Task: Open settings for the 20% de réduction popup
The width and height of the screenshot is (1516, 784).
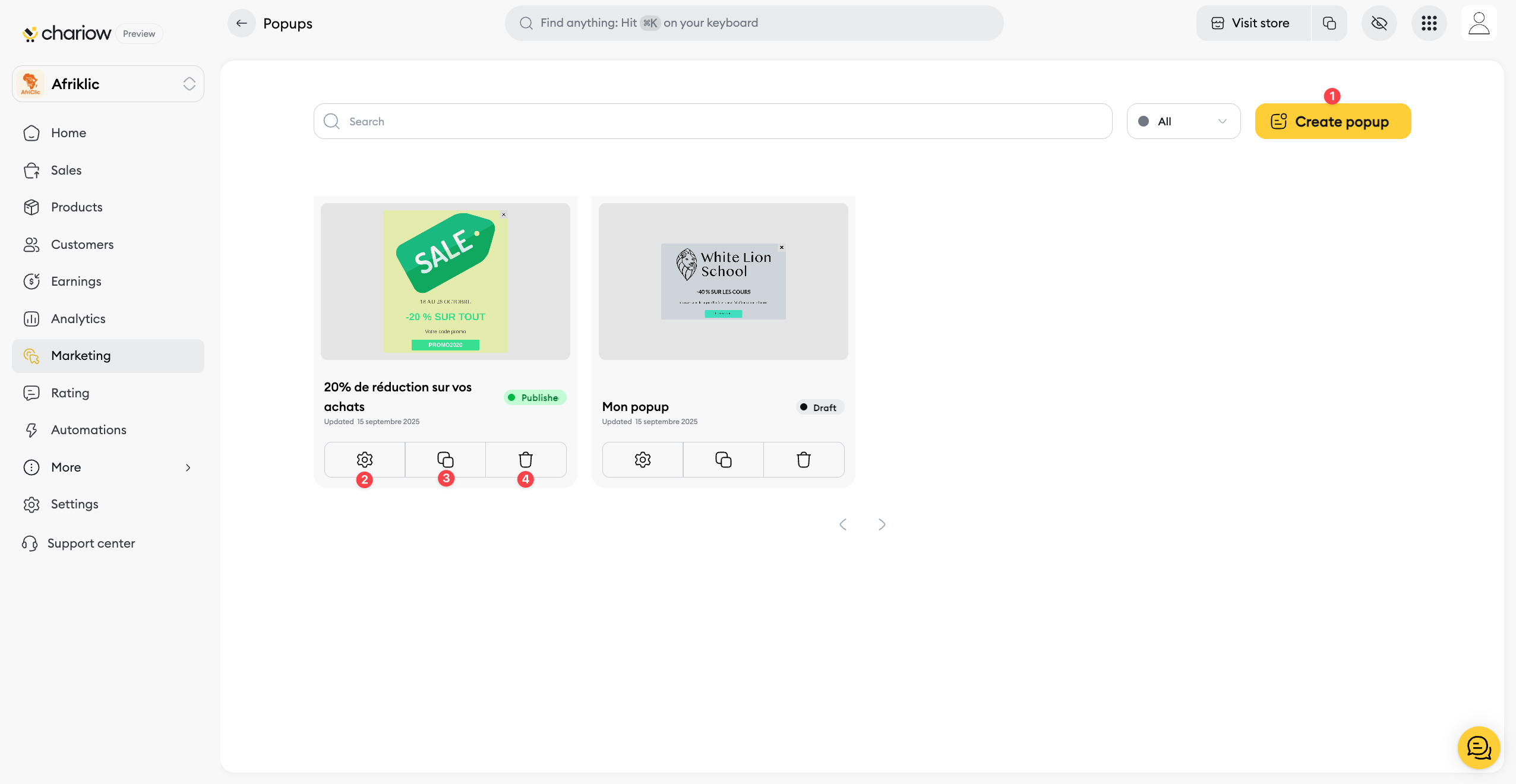Action: click(364, 459)
